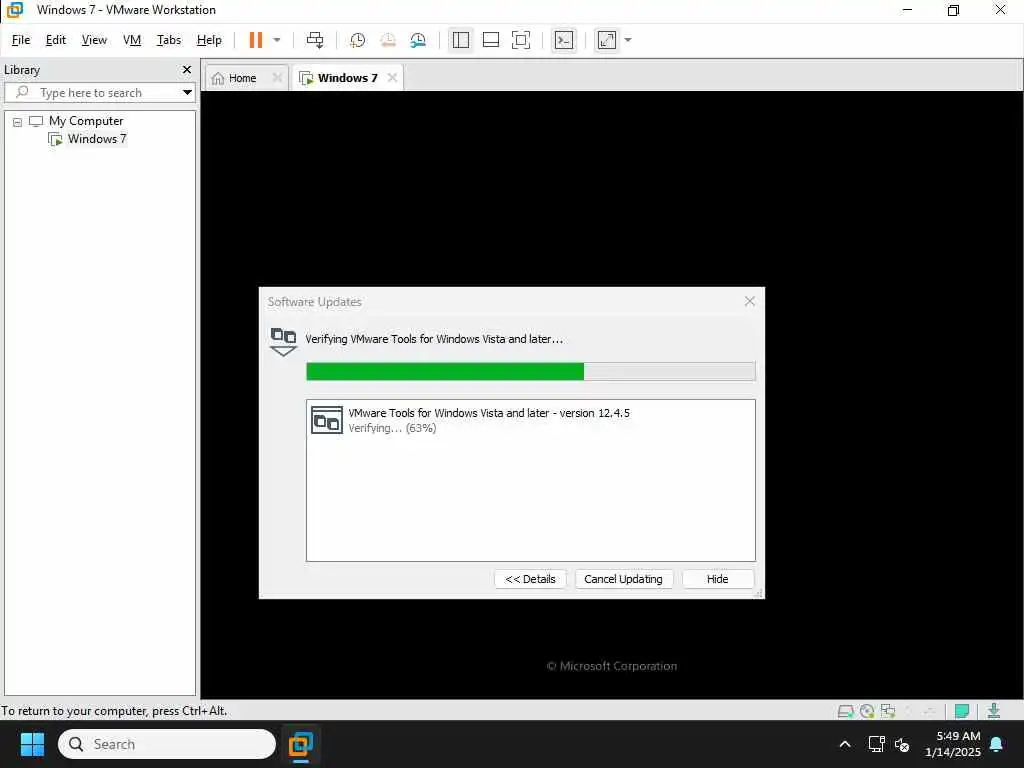Open the stretch mode dropdown arrow

pos(628,40)
